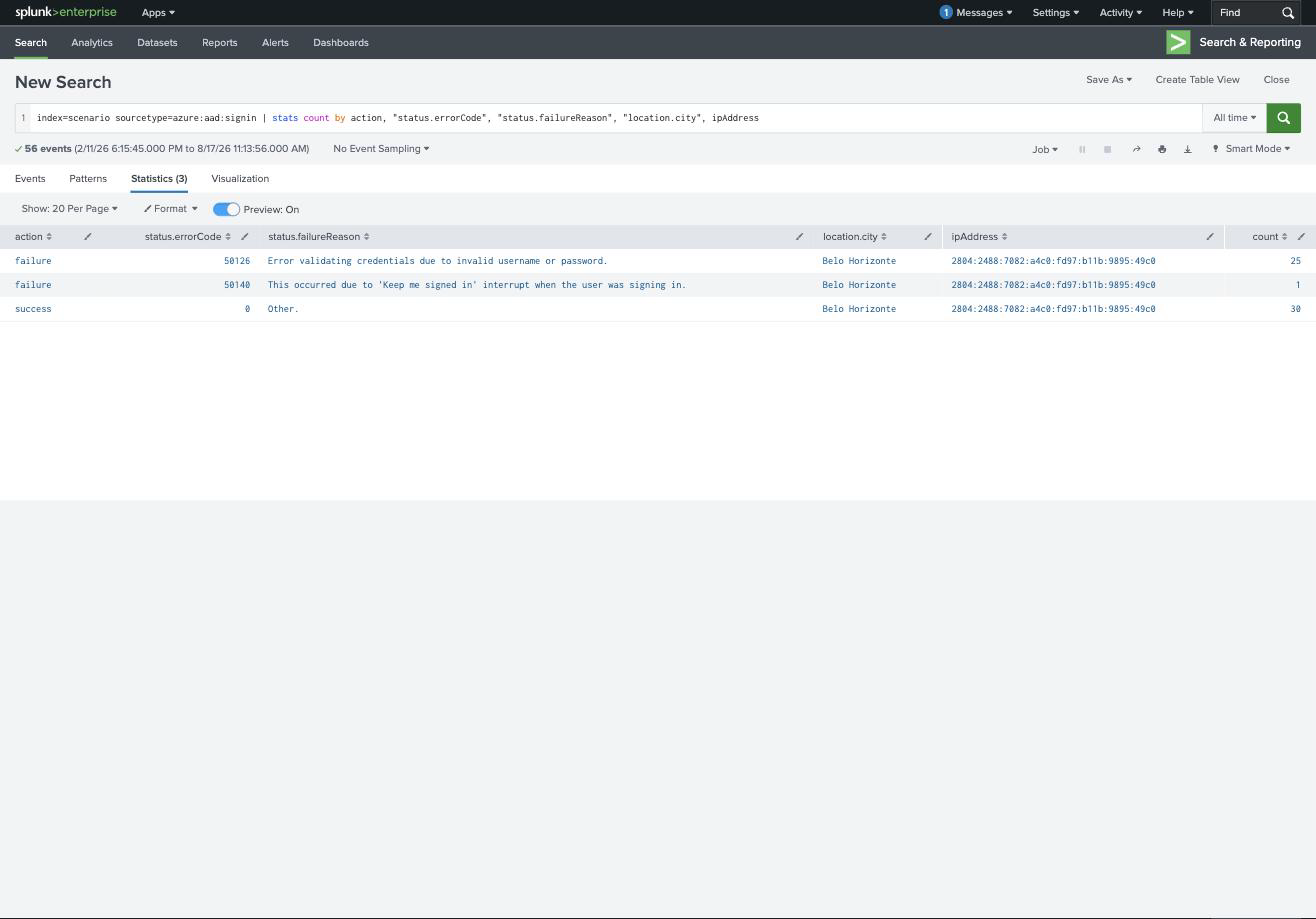This screenshot has height=919, width=1316.
Task: Open the Save As dropdown
Action: pyautogui.click(x=1109, y=80)
